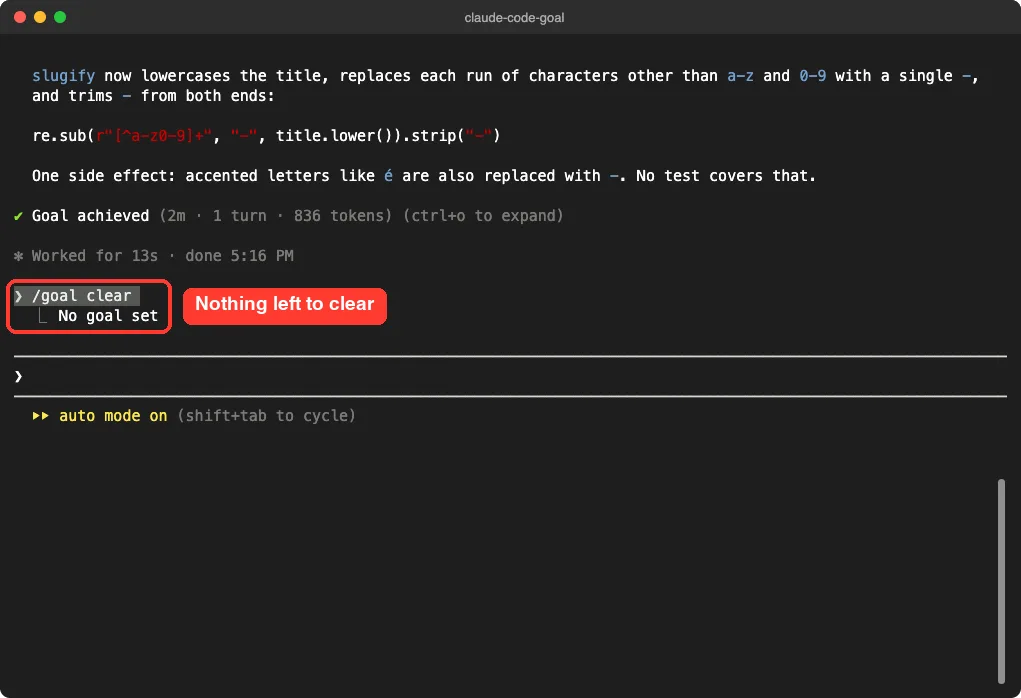Click the yellow fast-forward auto mode icon
Screen dimensions: 1021x698
point(40,416)
